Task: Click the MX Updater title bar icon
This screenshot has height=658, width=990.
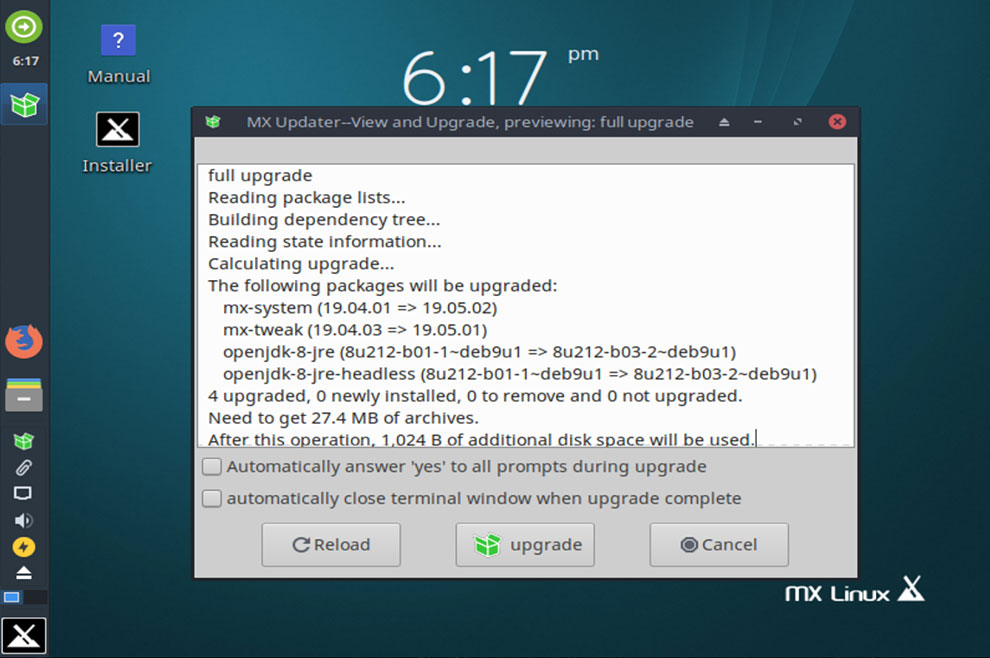Action: [213, 122]
